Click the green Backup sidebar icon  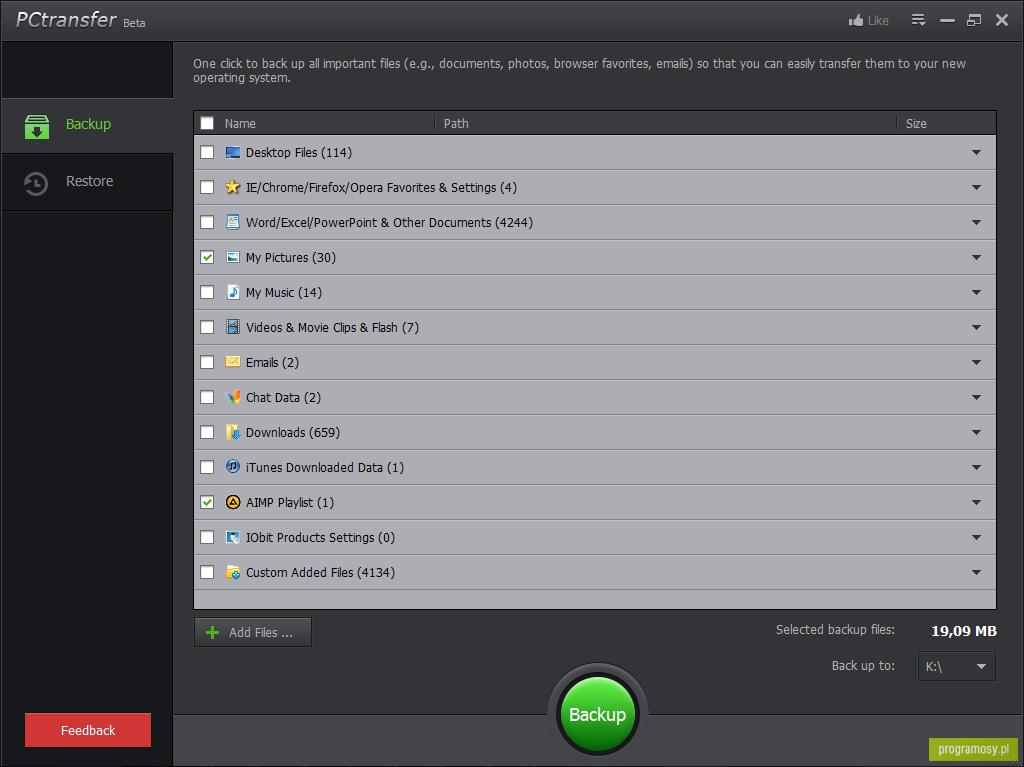click(37, 127)
